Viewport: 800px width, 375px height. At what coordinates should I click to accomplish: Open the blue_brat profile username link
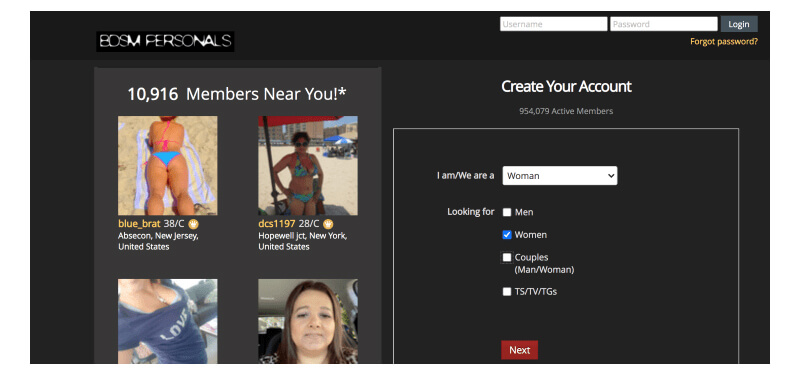[139, 223]
